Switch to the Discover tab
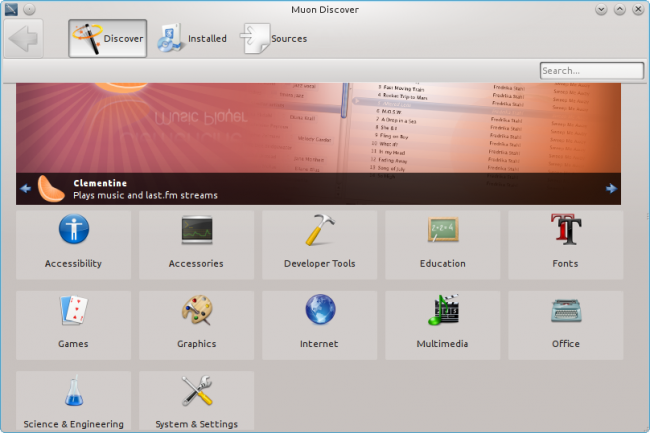This screenshot has width=650, height=433. tap(107, 39)
